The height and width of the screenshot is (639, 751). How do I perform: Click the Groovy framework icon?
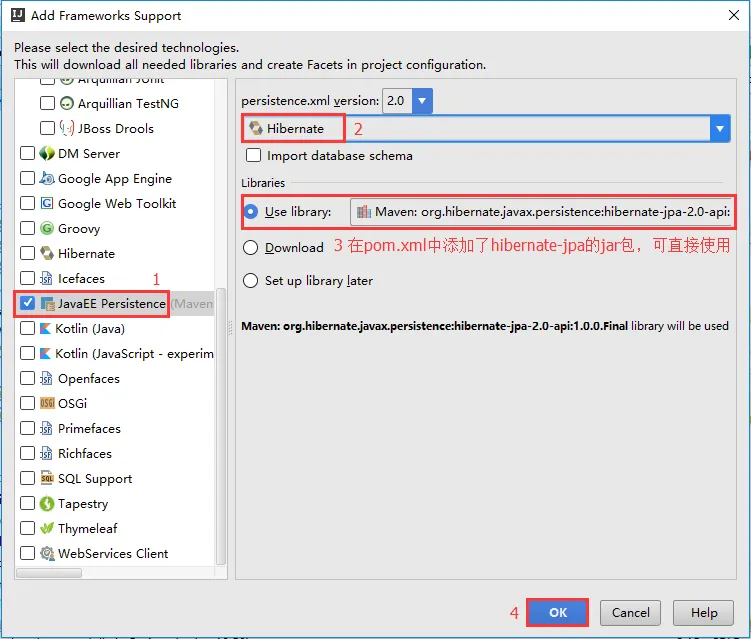tap(46, 228)
